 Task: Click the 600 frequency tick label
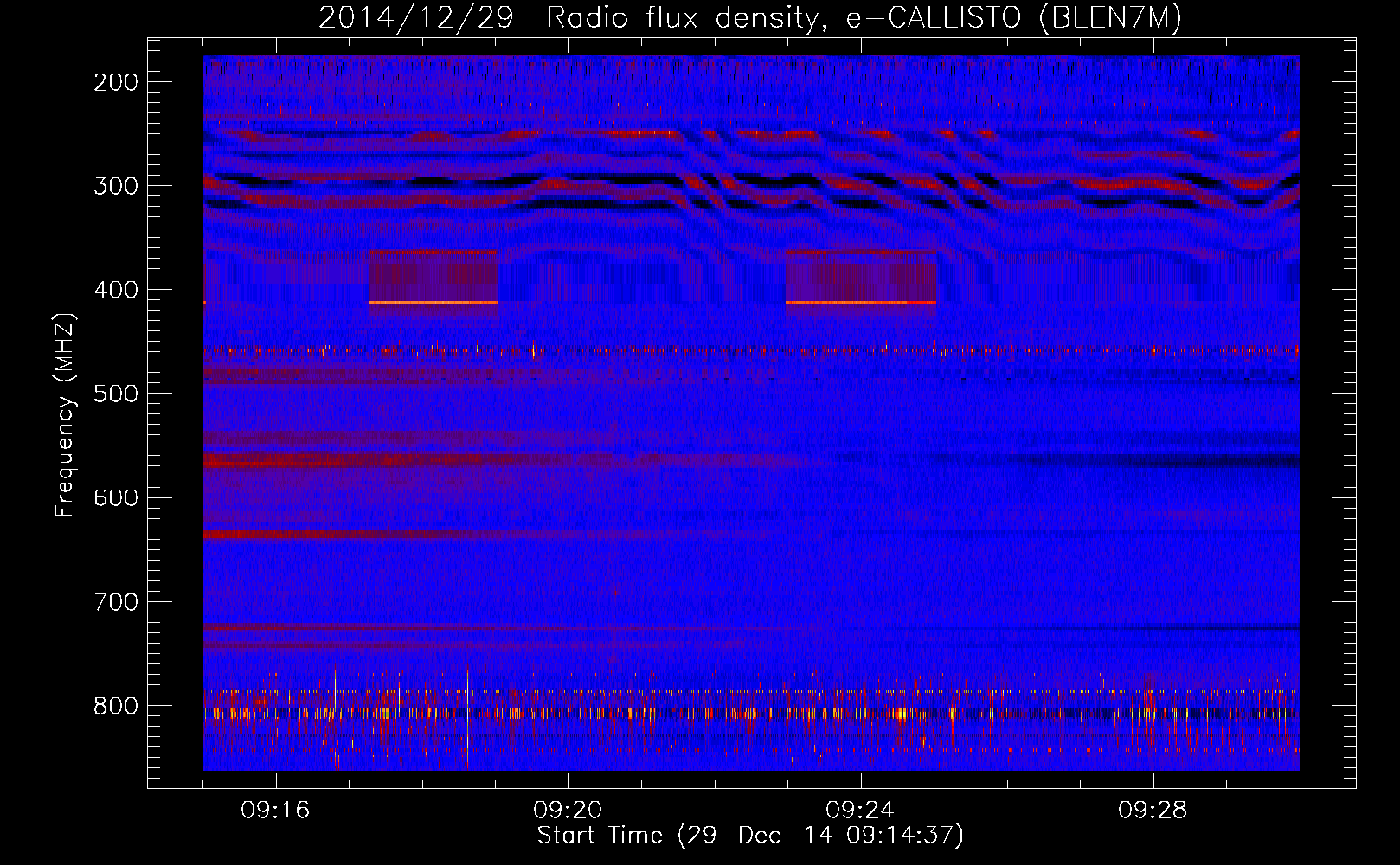pos(116,497)
